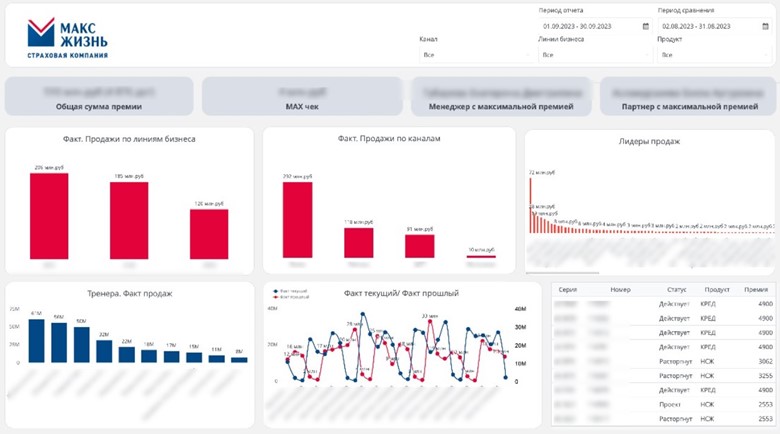Viewport: 780px width, 434px height.
Task: Click the 18M bar in trainers chart
Action: click(x=149, y=356)
